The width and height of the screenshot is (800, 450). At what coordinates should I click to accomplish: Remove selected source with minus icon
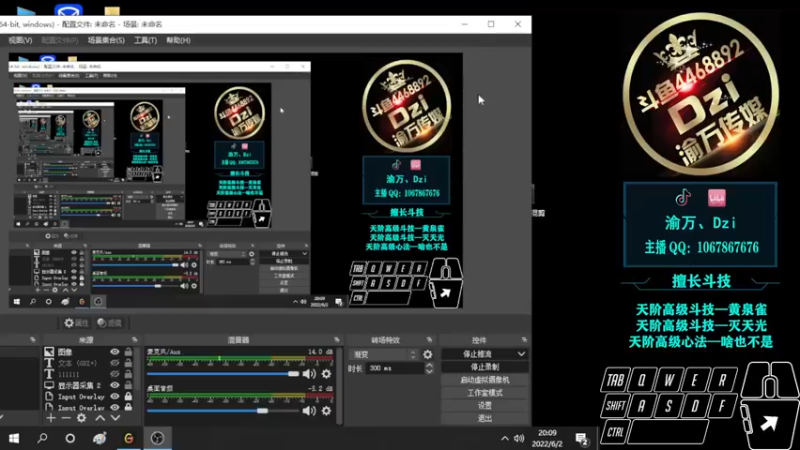pos(66,418)
